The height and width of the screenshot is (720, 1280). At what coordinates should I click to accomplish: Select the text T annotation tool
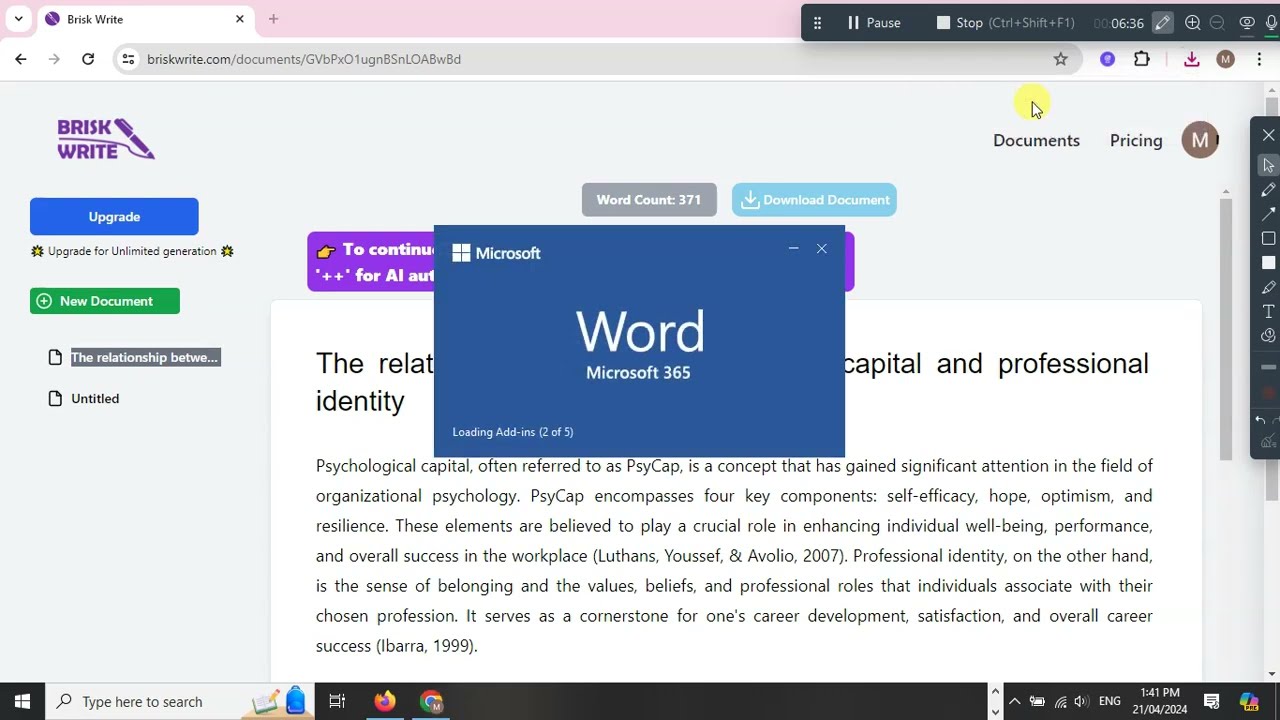(1268, 311)
